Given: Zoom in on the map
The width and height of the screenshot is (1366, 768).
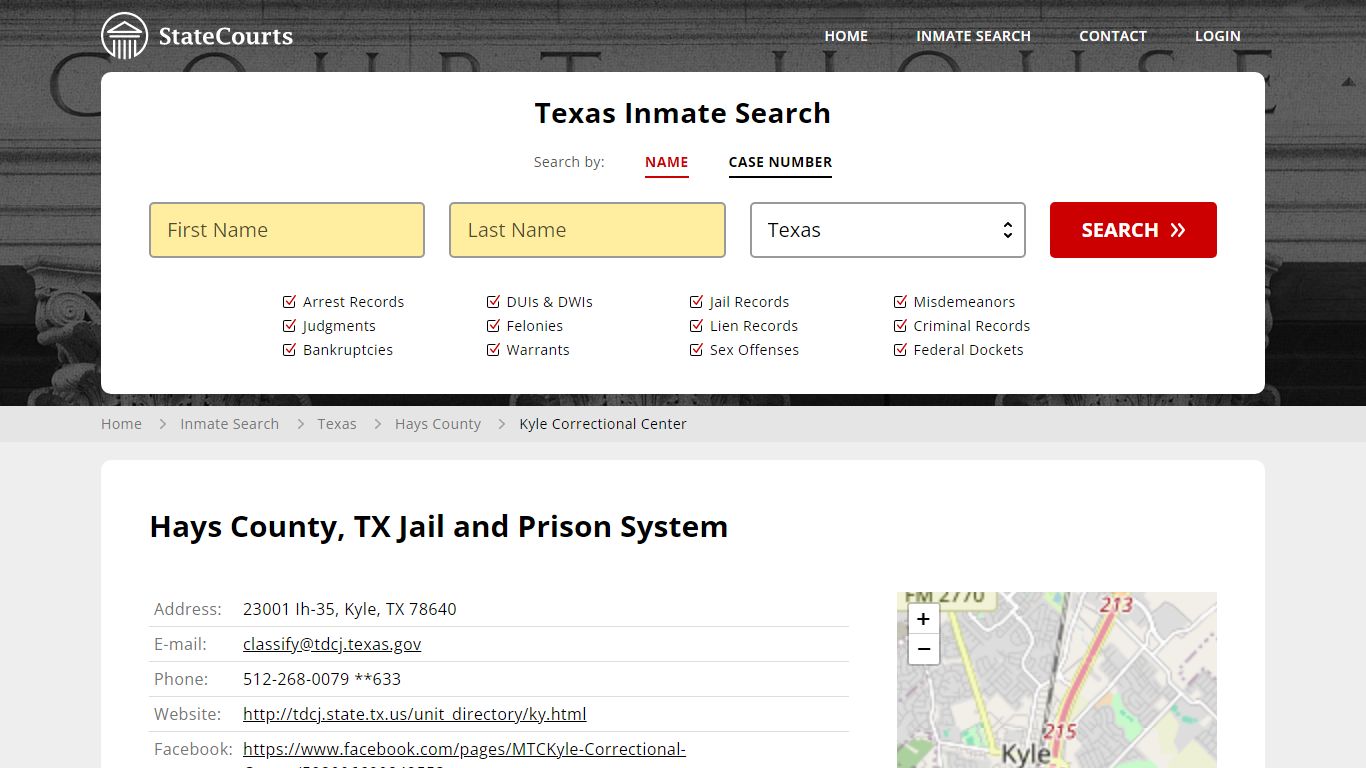Looking at the screenshot, I should pyautogui.click(x=923, y=619).
